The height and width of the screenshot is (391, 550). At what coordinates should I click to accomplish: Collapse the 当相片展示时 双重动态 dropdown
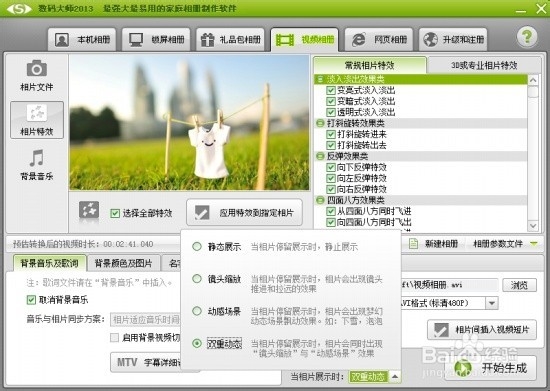tap(395, 377)
